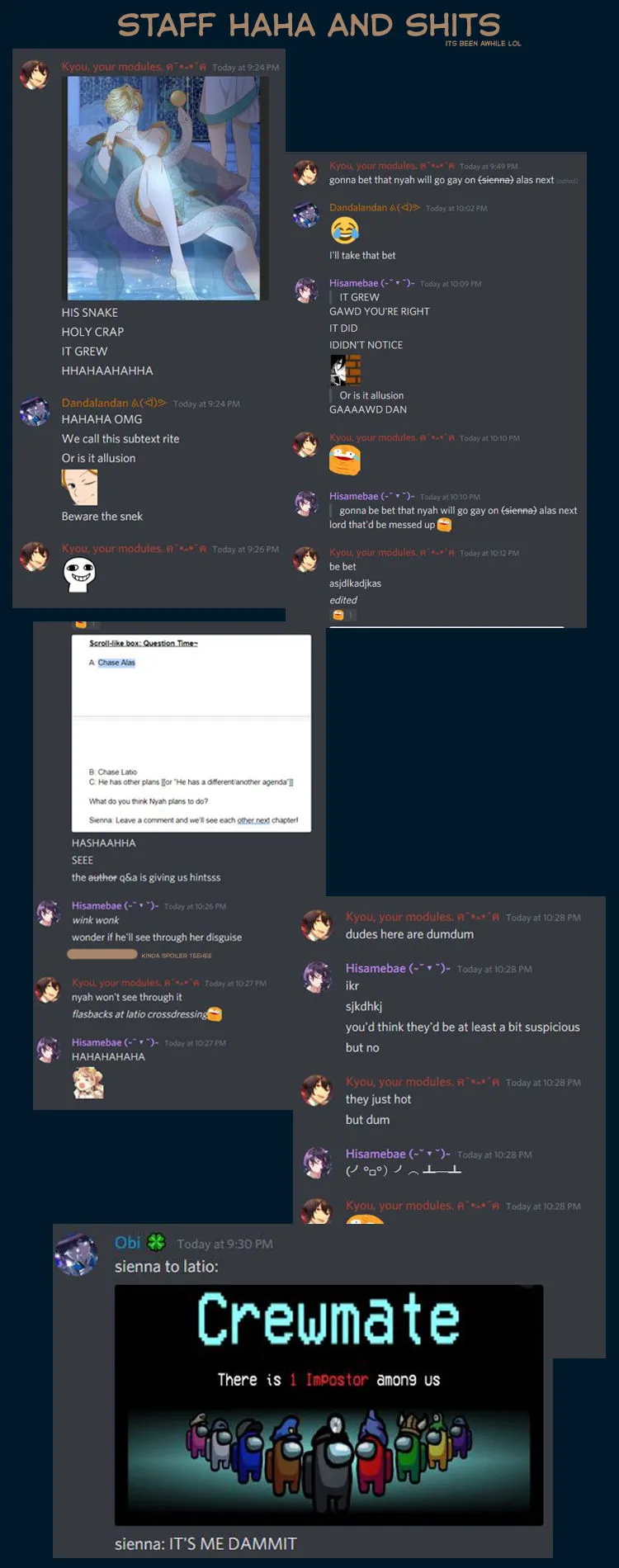Screen dimensions: 619x1568
Task: Open the Among Us Crewmate image
Action: click(328, 1405)
